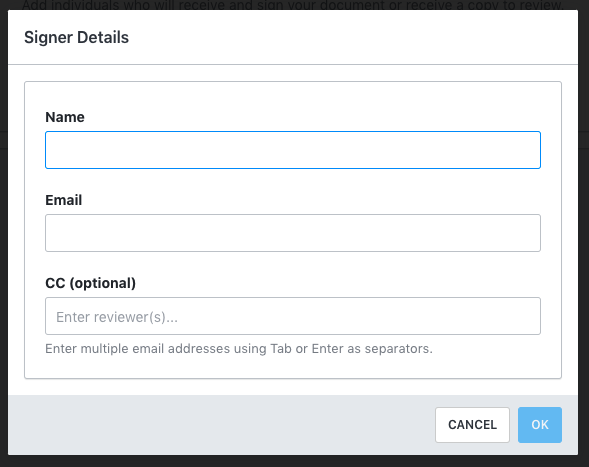
Task: Click the helper text about Tab or Enter separators
Action: [239, 349]
